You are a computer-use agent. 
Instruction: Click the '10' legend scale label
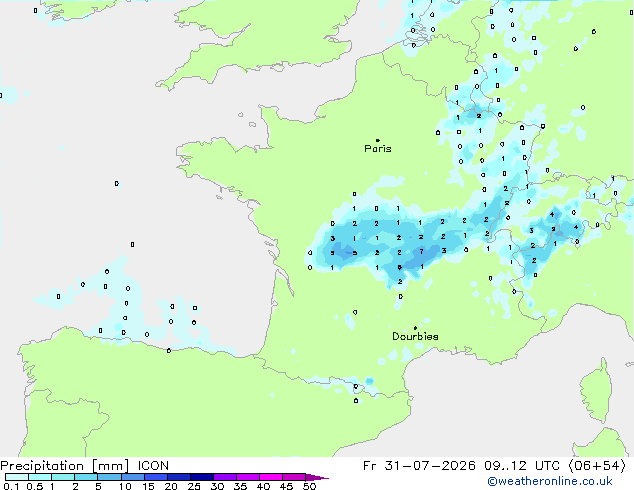click(x=125, y=486)
